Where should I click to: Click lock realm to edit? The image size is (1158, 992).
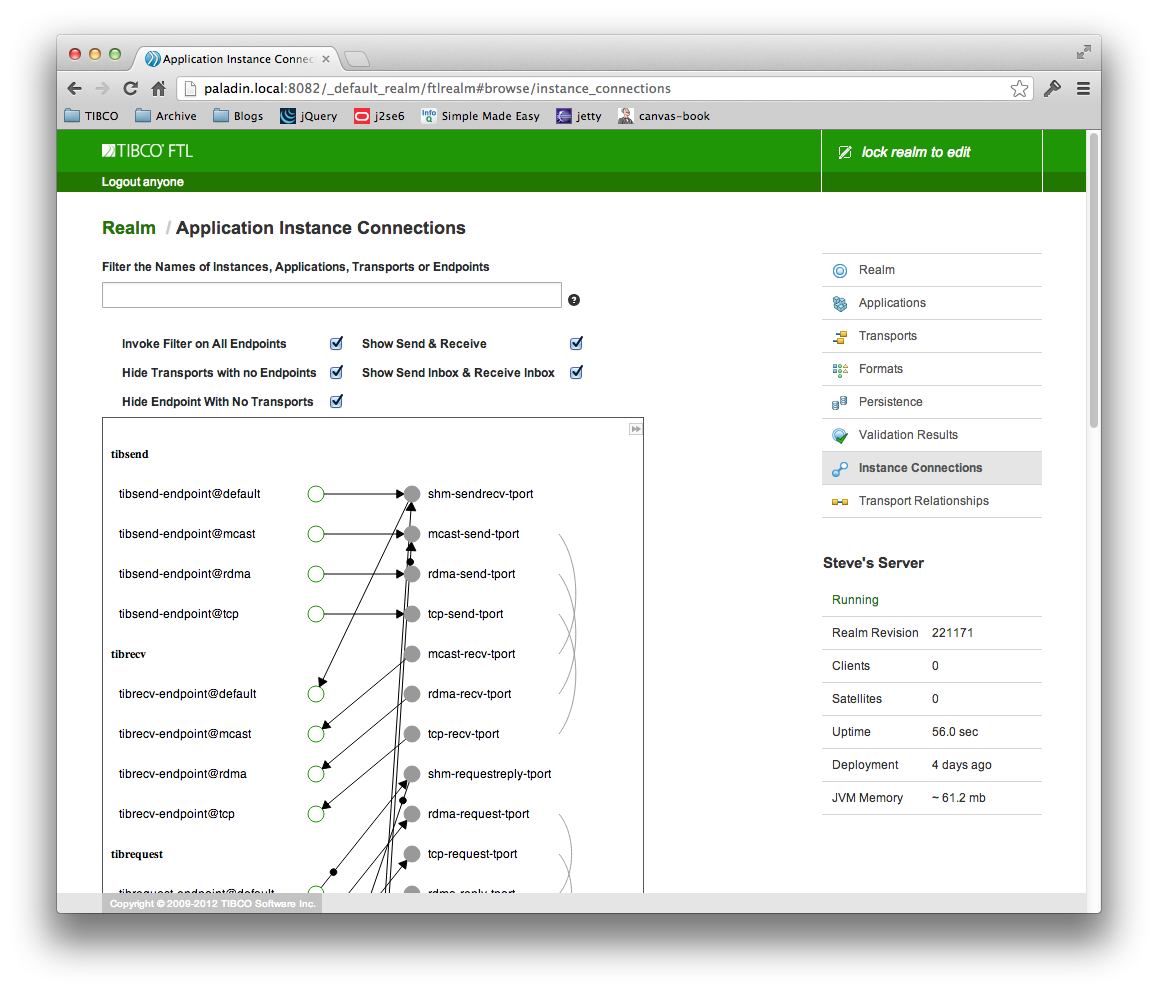pyautogui.click(x=916, y=152)
